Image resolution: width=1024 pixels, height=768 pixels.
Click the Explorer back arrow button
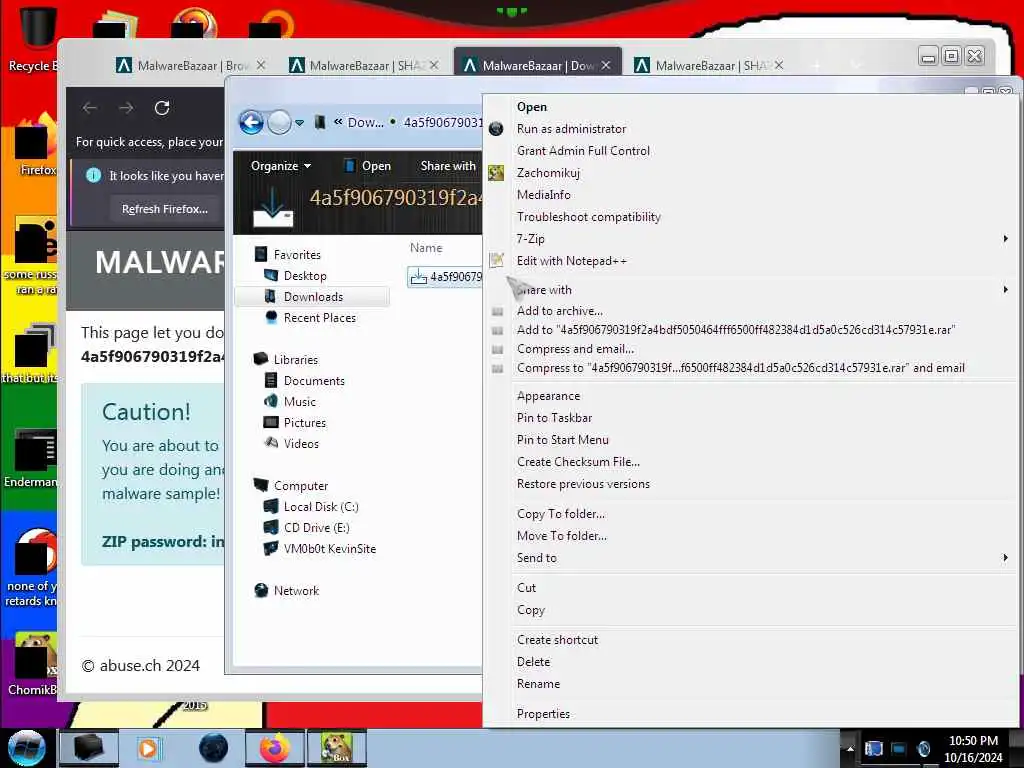[x=251, y=122]
